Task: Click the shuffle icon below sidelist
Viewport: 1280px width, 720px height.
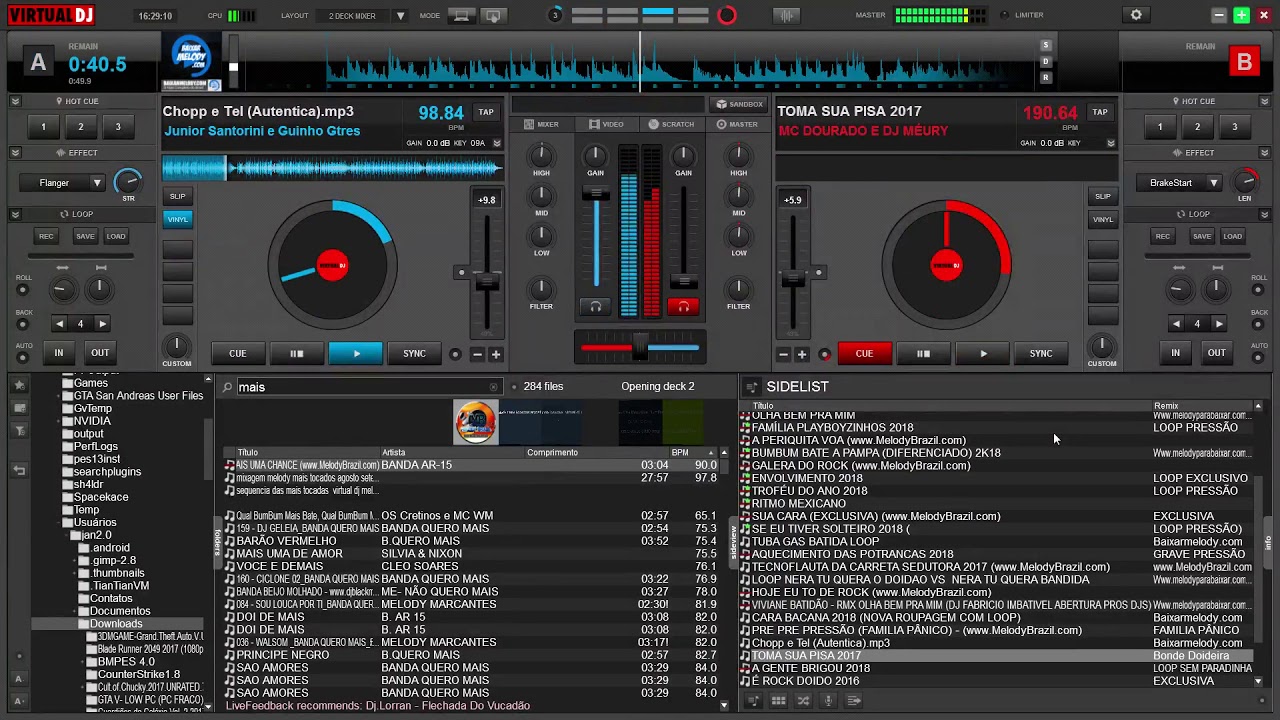Action: (803, 701)
